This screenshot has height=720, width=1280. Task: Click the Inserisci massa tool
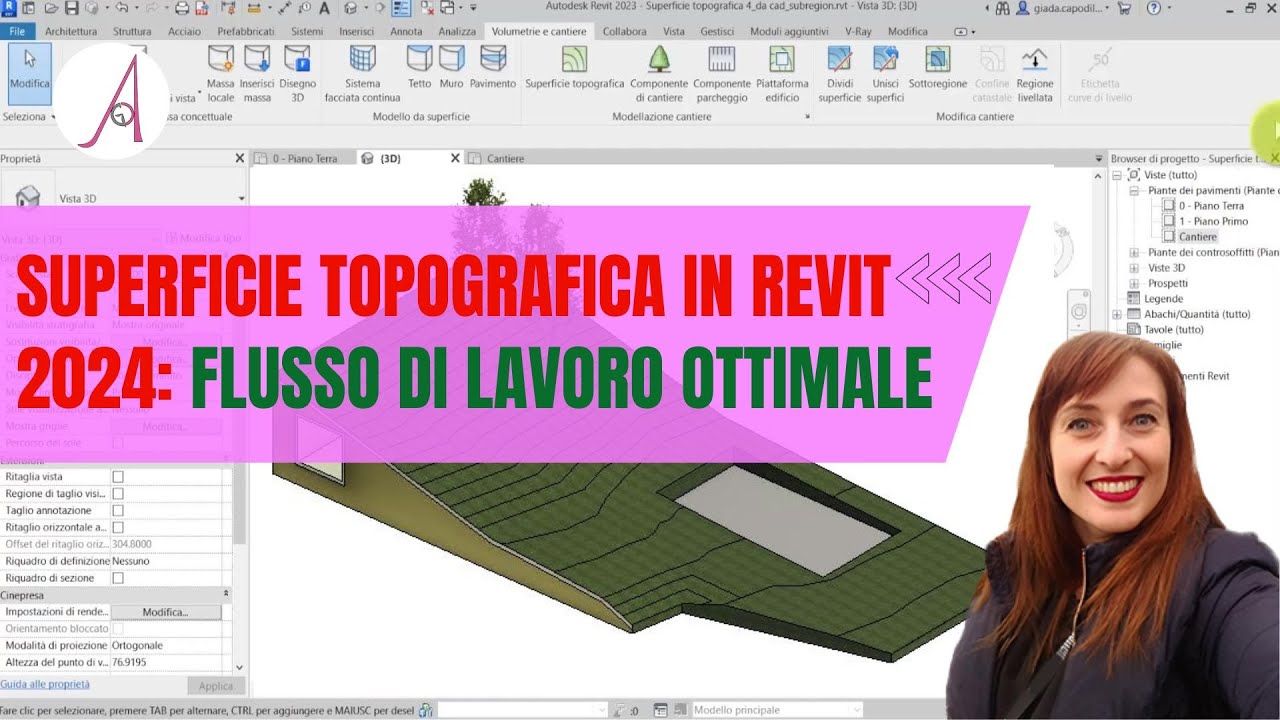pos(257,74)
